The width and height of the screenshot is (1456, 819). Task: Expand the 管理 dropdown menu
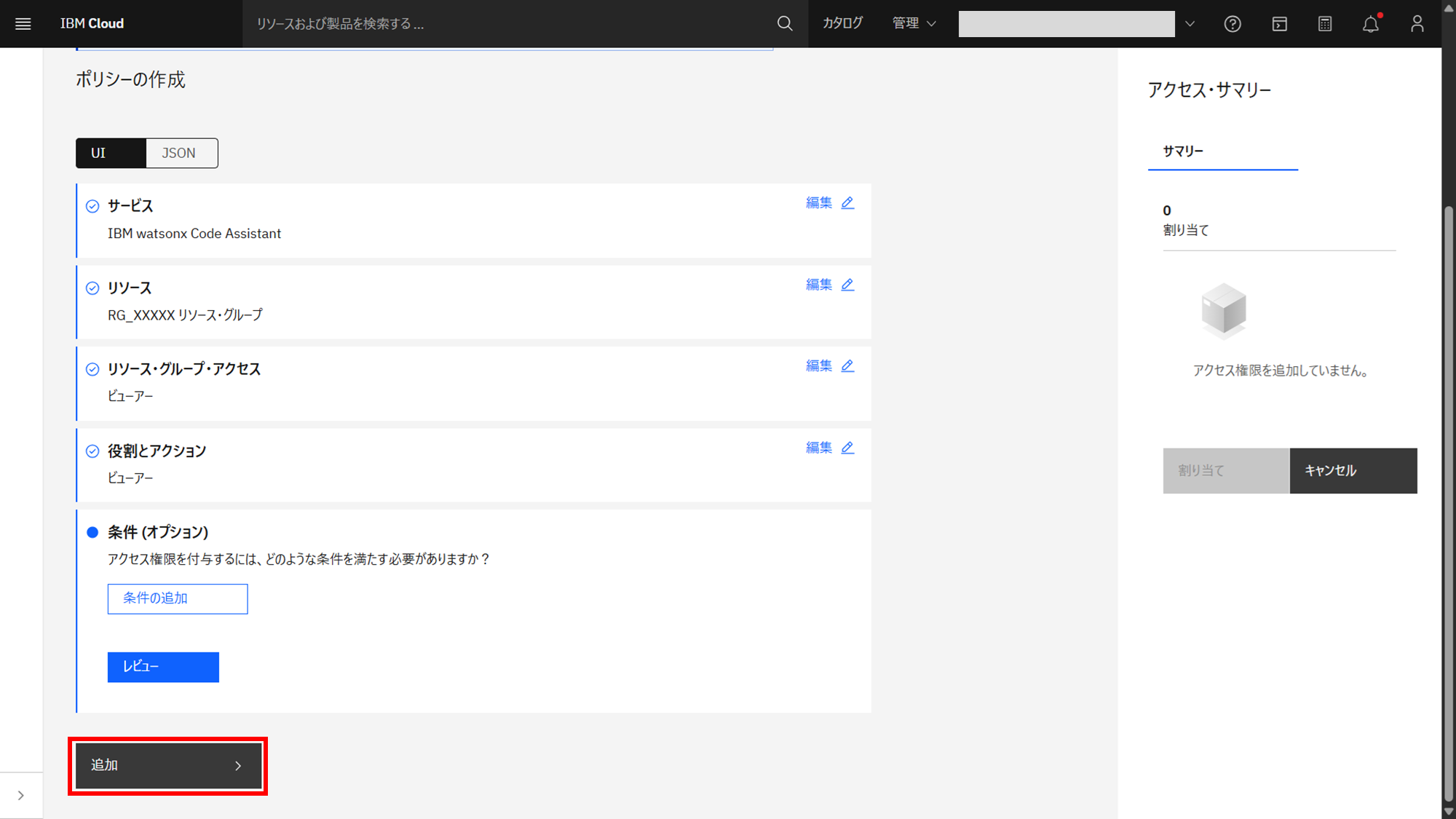tap(914, 24)
